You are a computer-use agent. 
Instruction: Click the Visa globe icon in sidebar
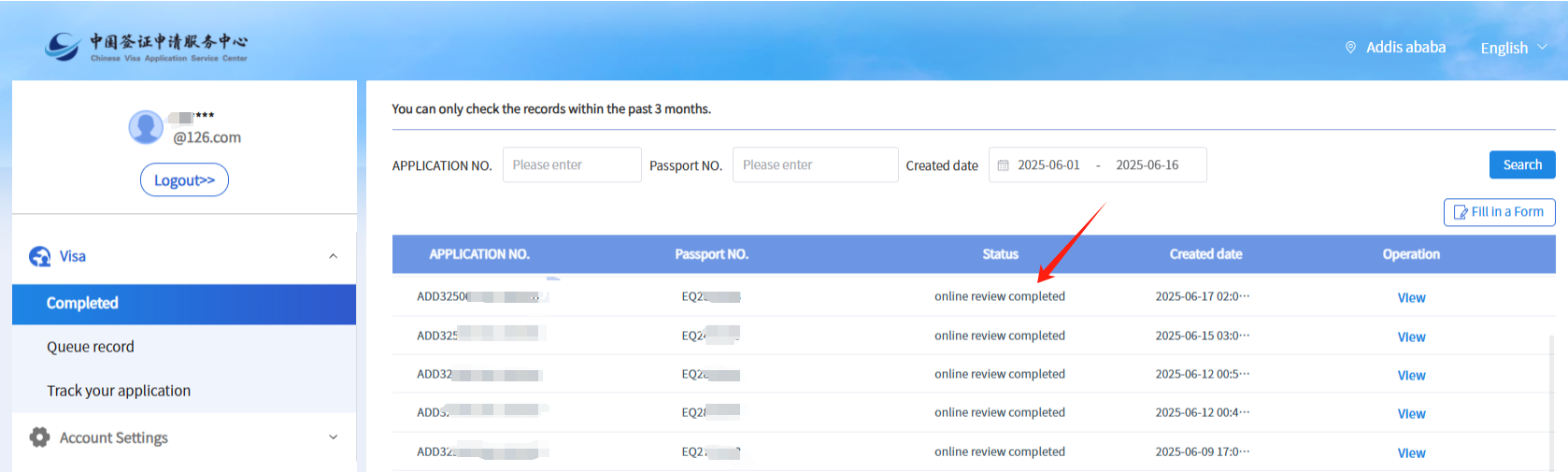click(40, 256)
